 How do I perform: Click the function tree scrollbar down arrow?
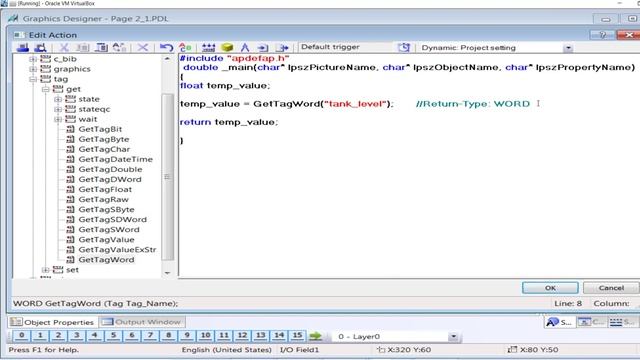tap(167, 273)
